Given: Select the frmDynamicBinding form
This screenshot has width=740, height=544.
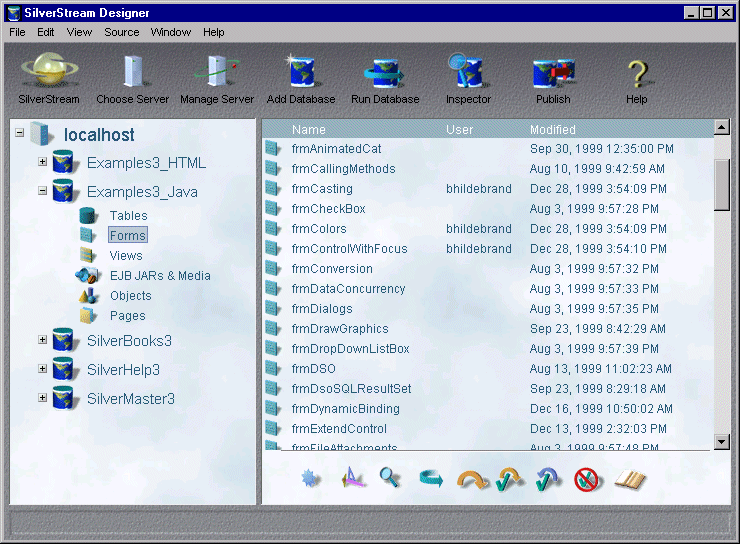Looking at the screenshot, I should 345,409.
